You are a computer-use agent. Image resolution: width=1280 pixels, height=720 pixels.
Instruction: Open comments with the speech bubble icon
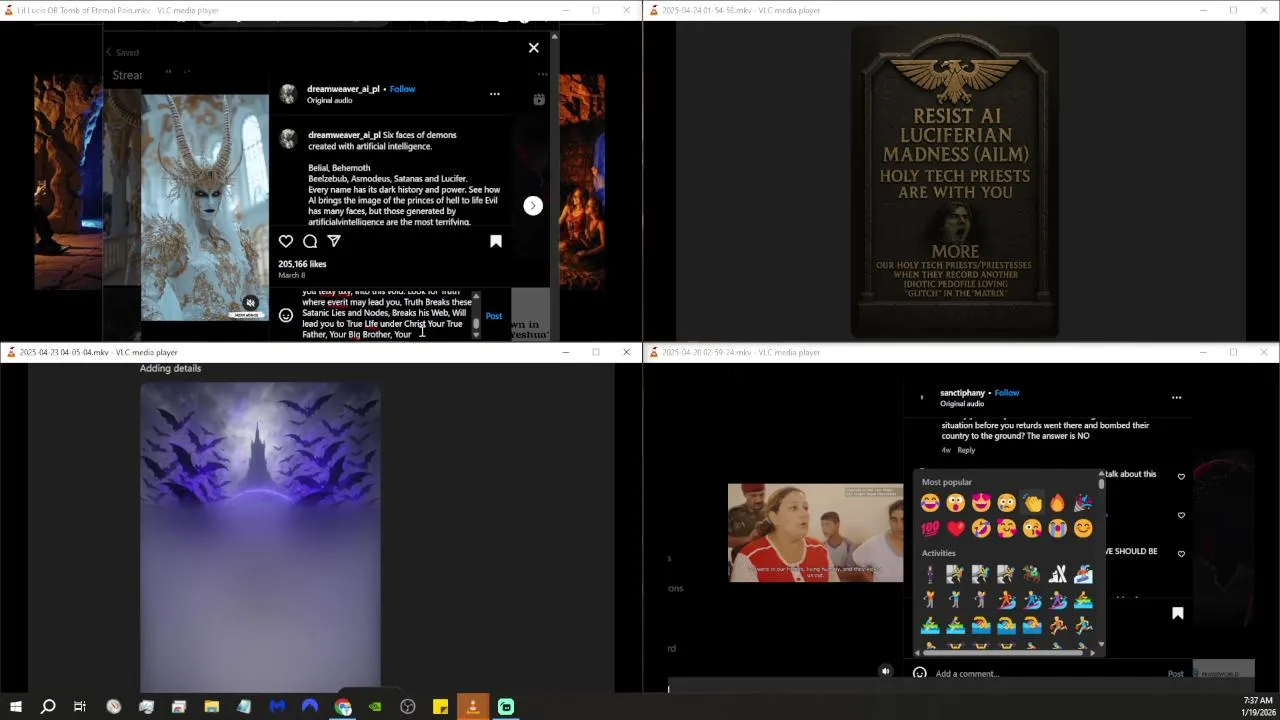click(310, 241)
